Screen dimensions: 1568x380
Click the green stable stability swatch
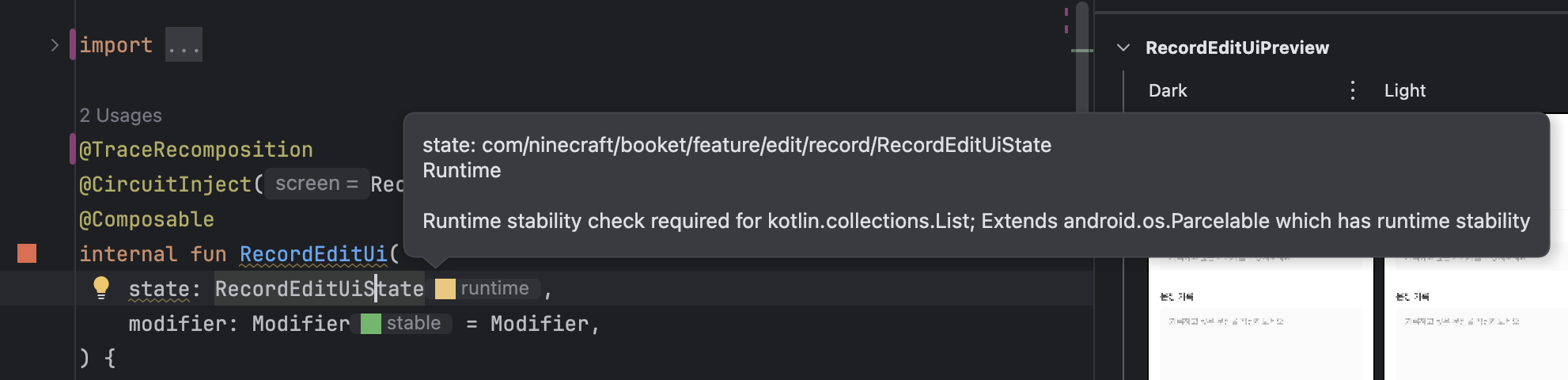[x=371, y=324]
